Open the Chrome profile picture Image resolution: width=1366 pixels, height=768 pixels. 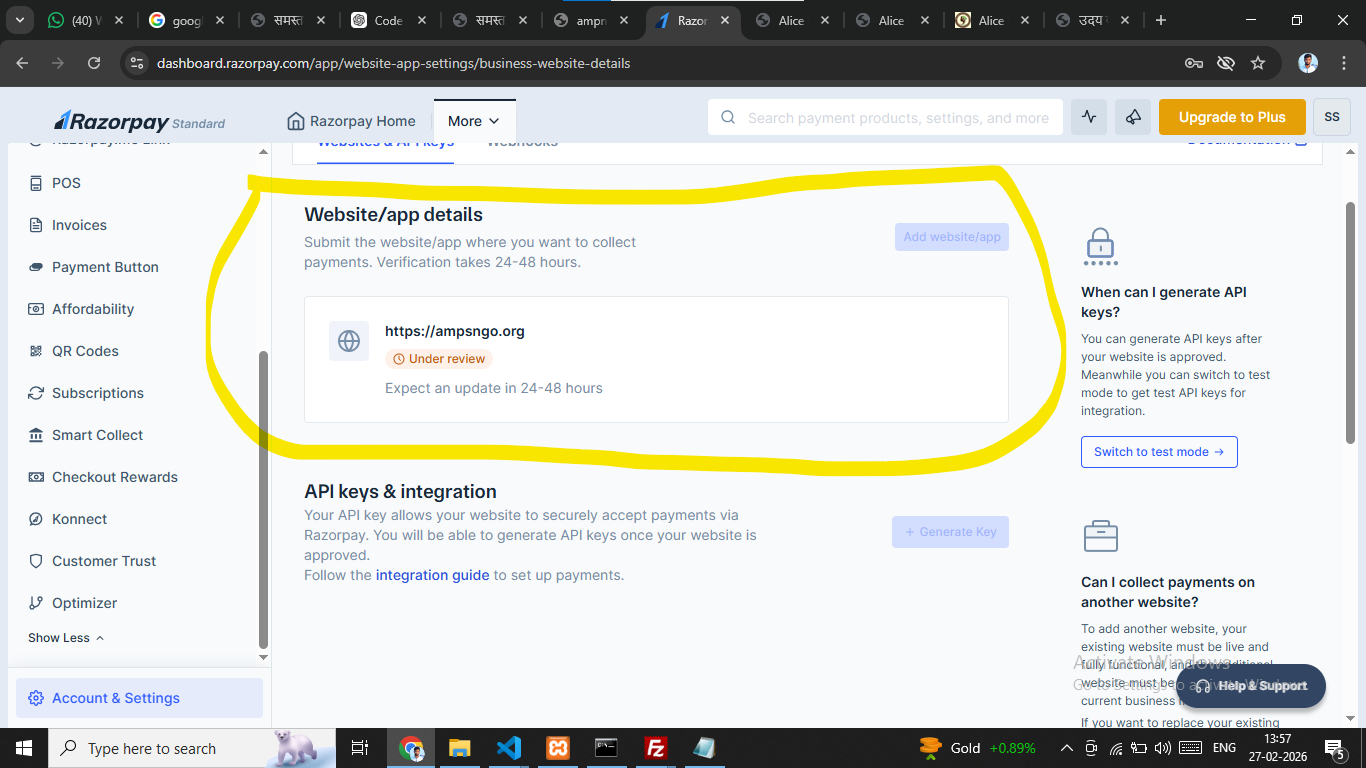pyautogui.click(x=1308, y=63)
